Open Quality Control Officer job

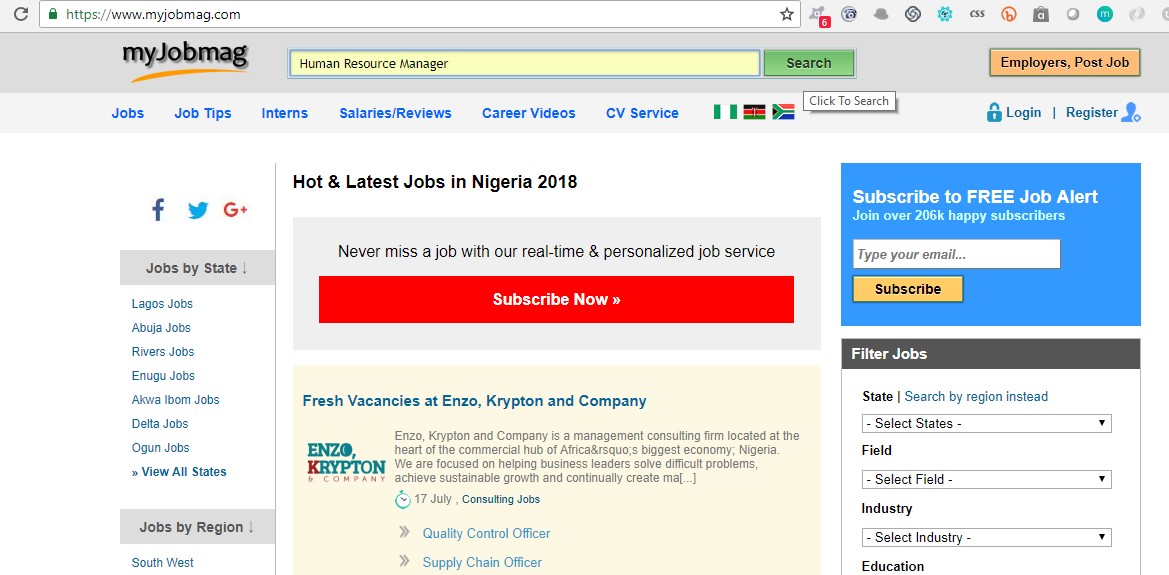(x=486, y=533)
